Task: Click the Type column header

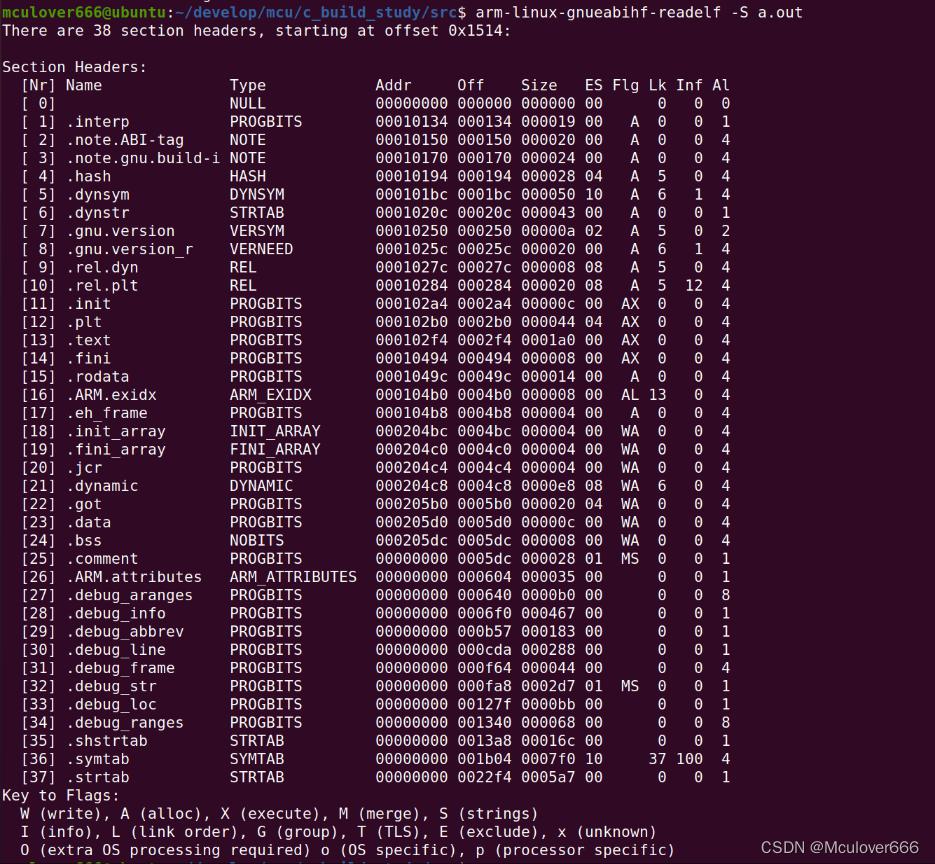Action: pos(248,85)
